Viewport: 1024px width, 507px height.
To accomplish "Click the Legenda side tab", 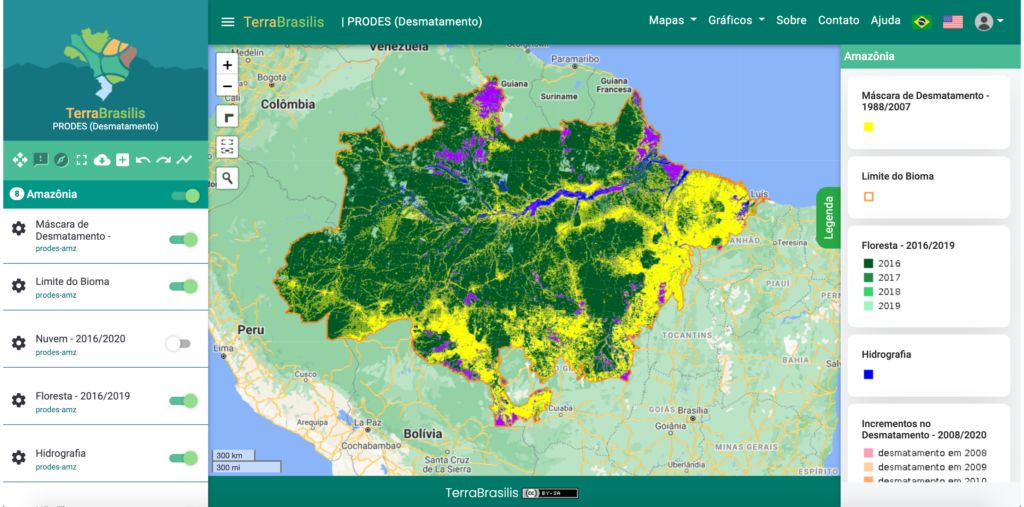I will pos(829,218).
